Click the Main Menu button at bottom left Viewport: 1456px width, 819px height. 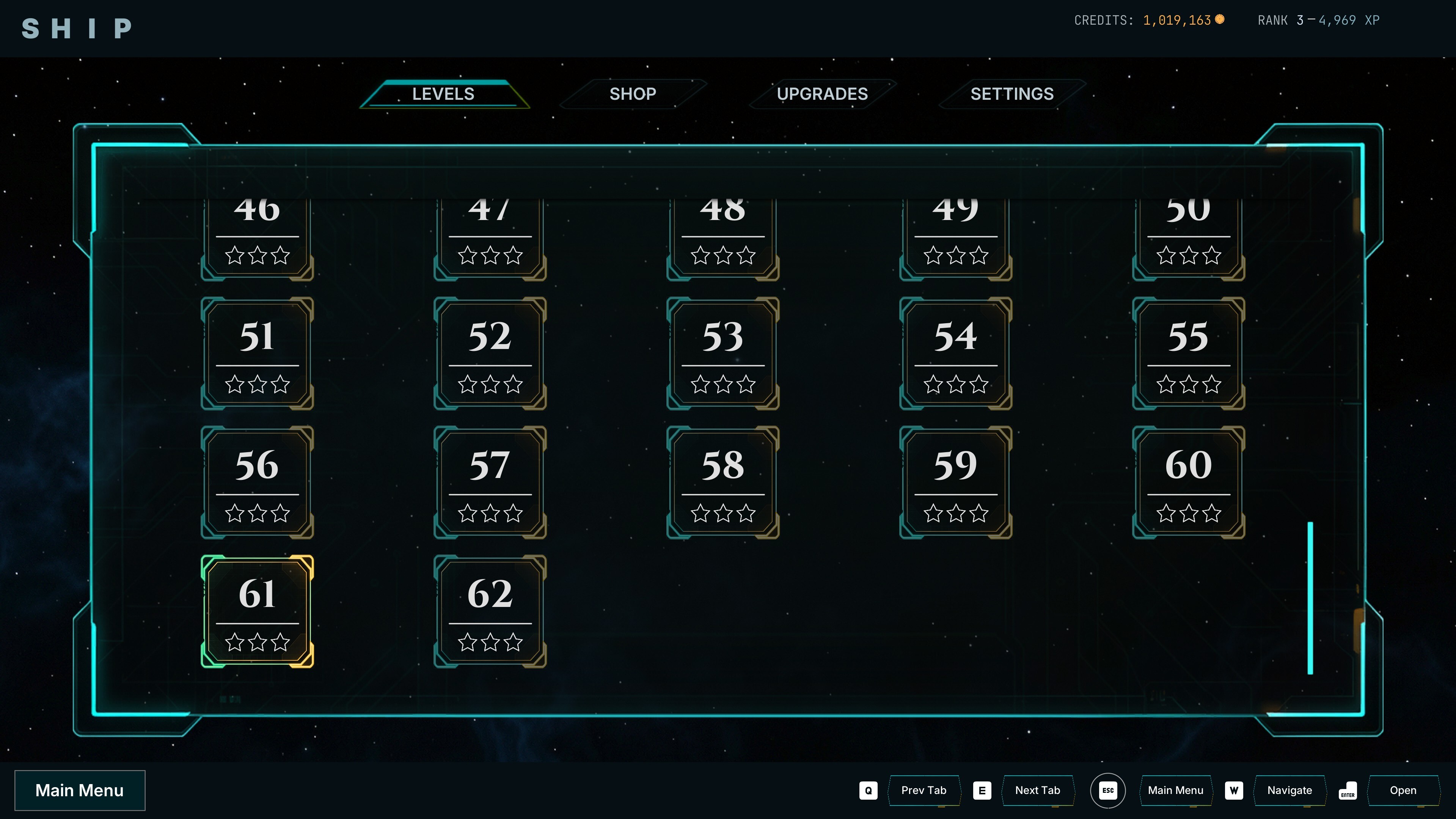tap(80, 790)
